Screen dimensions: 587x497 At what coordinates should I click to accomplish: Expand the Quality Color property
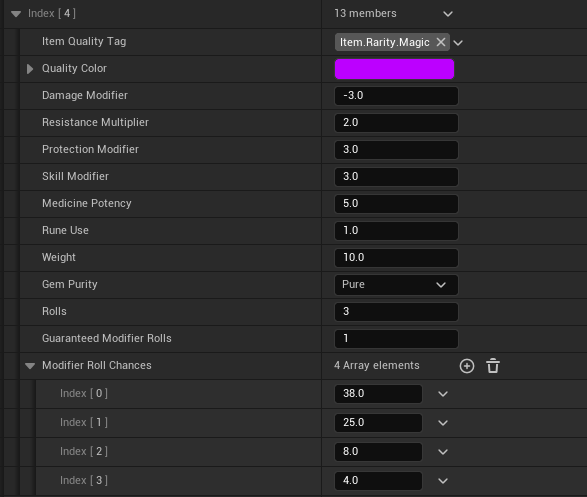30,69
